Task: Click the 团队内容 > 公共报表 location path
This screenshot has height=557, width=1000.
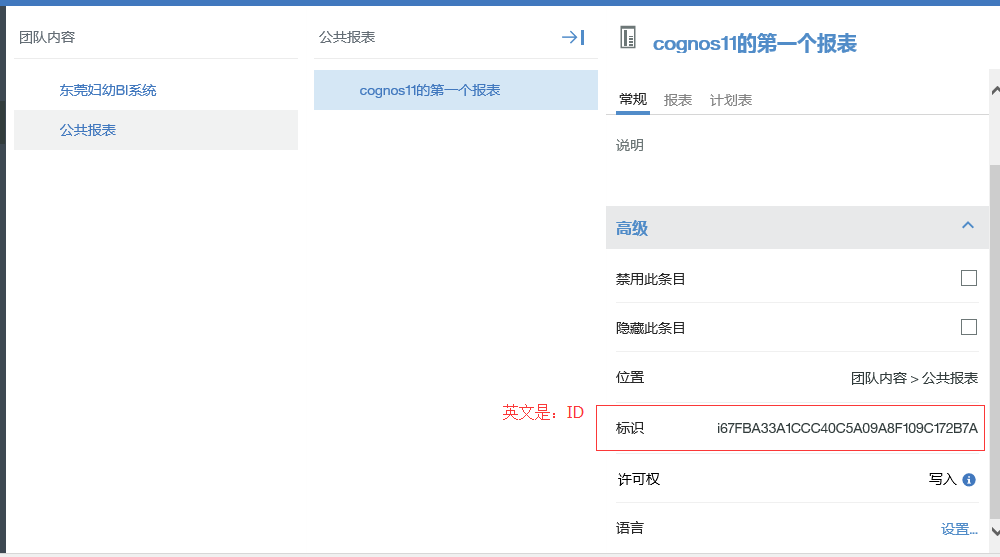Action: point(914,378)
